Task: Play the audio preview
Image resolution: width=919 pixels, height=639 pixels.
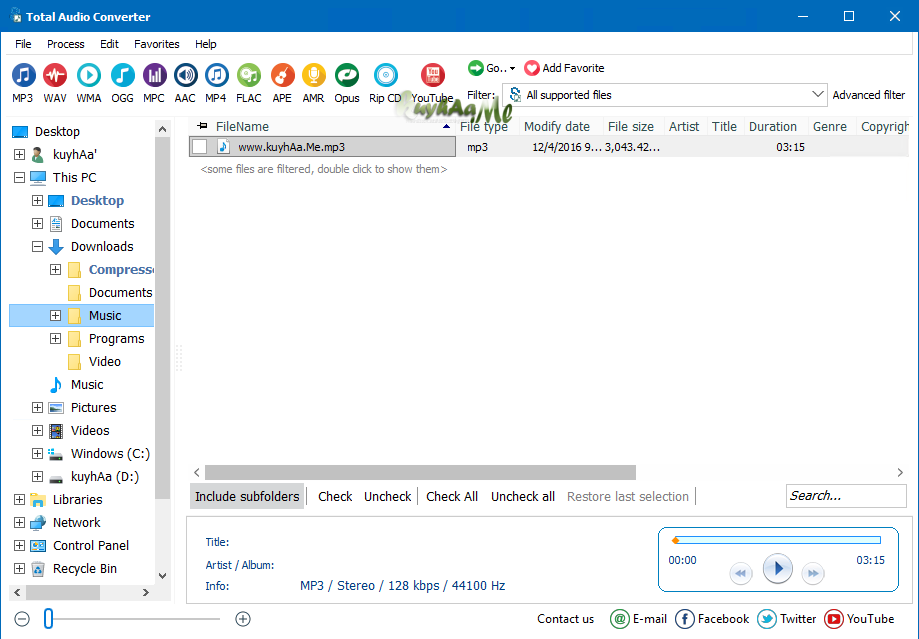Action: 778,569
